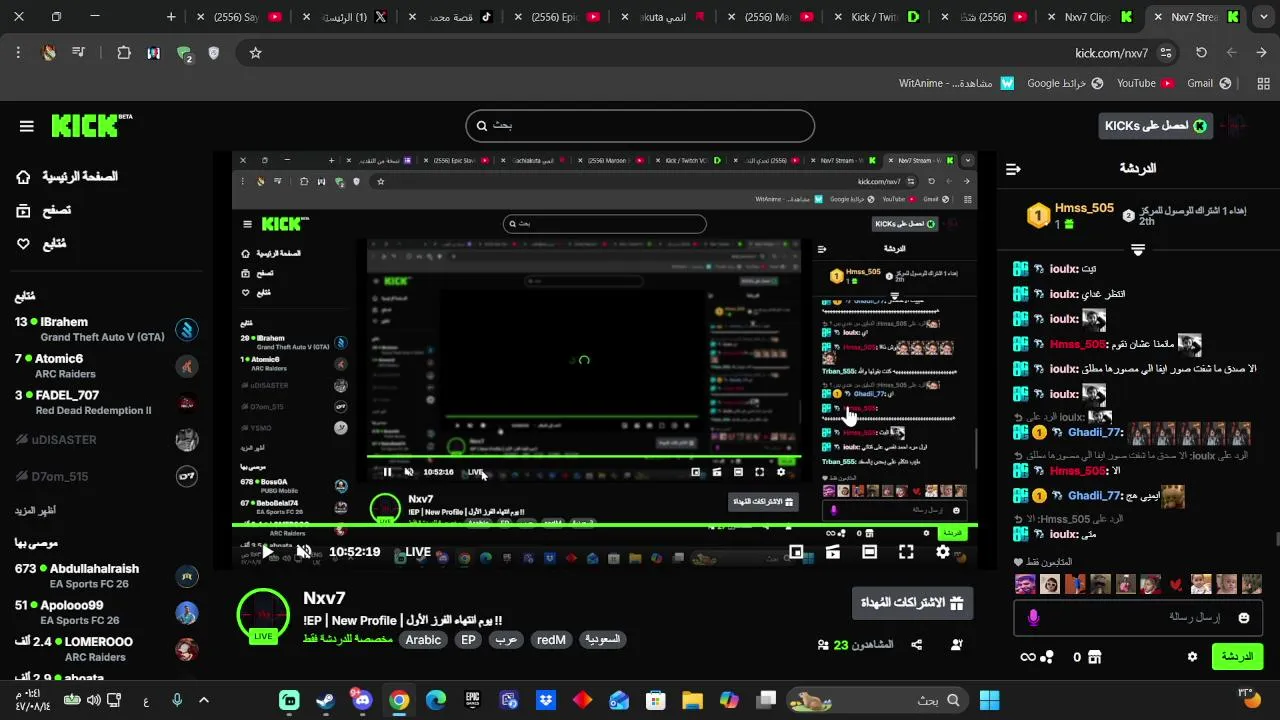Click the follow user icon beside share

click(x=957, y=645)
